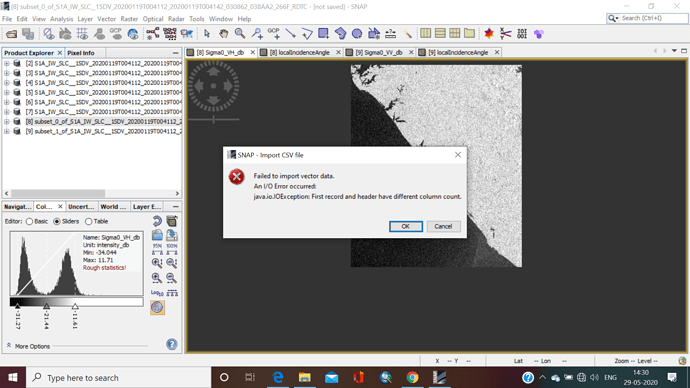Image resolution: width=690 pixels, height=388 pixels.
Task: Click the reset colour palette arrow icon
Action: 157,221
